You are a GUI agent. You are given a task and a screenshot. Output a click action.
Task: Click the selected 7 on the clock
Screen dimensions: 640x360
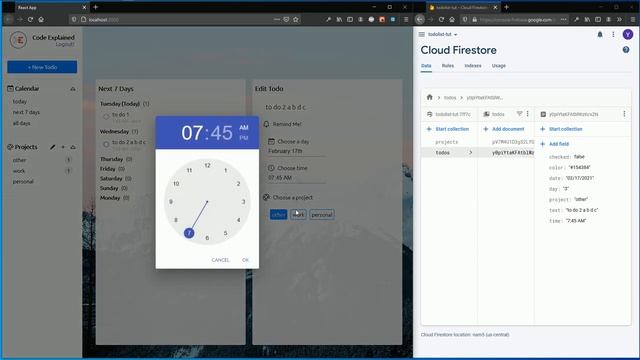pos(189,233)
